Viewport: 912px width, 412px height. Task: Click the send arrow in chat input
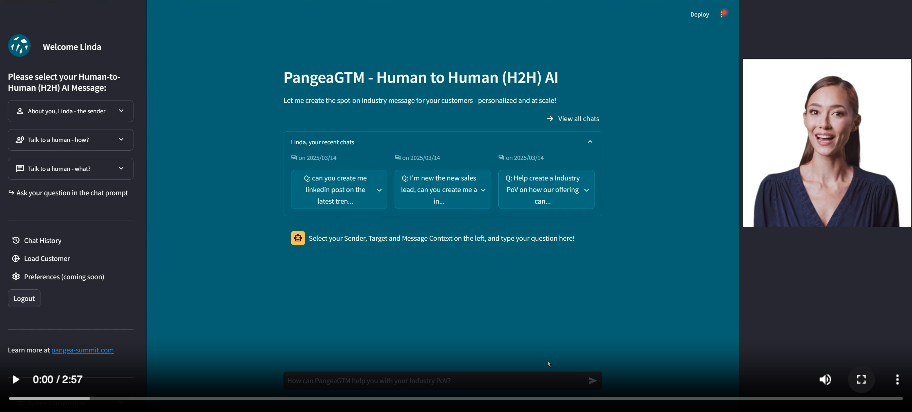(x=592, y=381)
